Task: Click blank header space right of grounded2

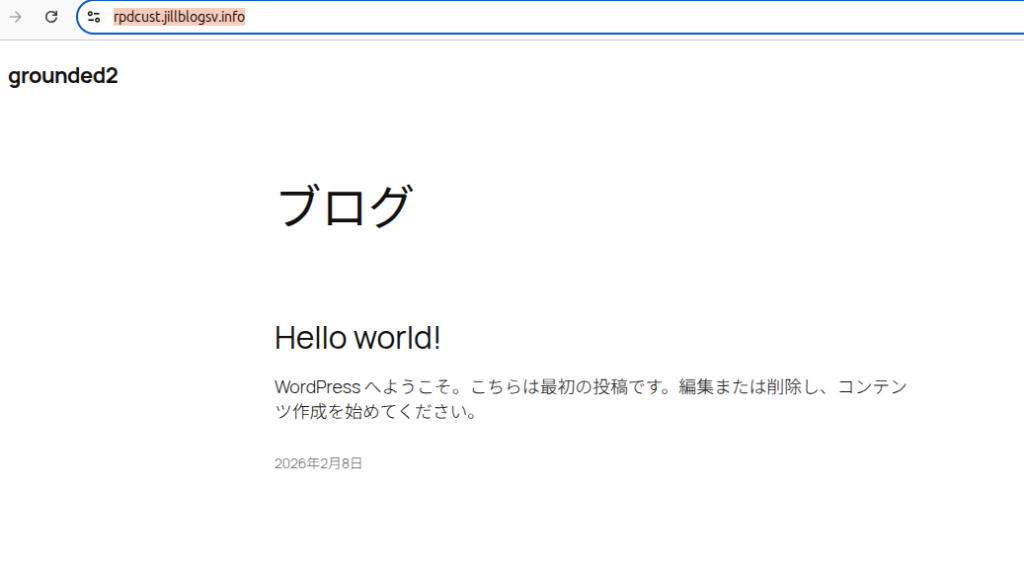Action: pyautogui.click(x=500, y=76)
